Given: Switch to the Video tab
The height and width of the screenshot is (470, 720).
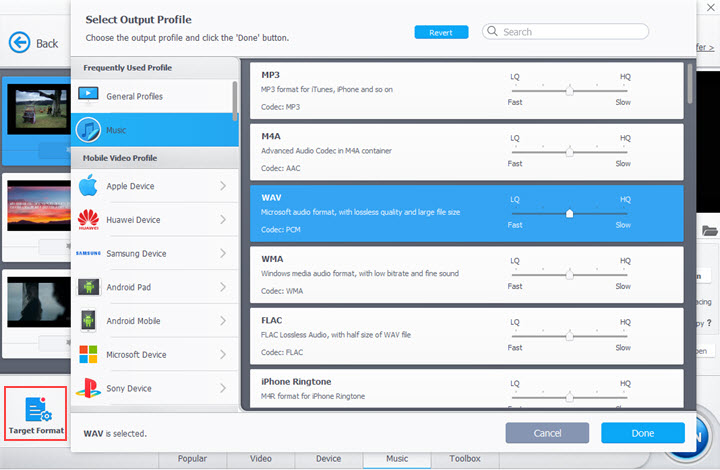Looking at the screenshot, I should point(260,459).
